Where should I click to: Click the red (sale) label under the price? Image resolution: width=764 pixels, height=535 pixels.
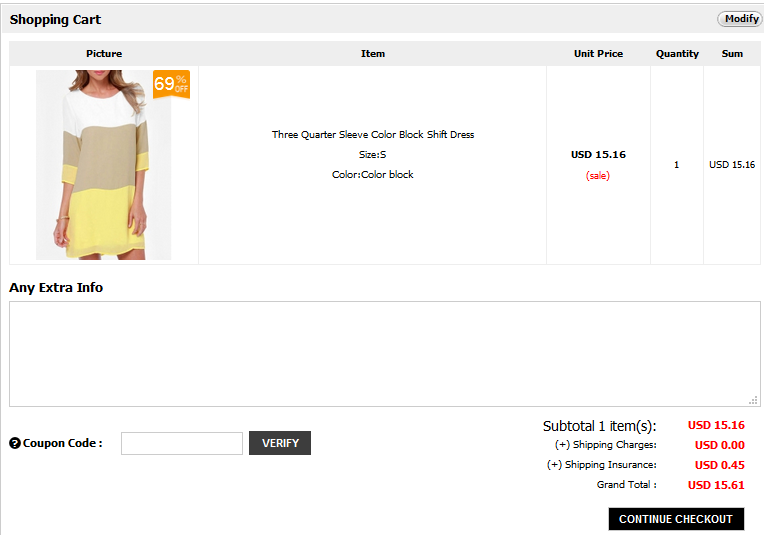point(598,175)
